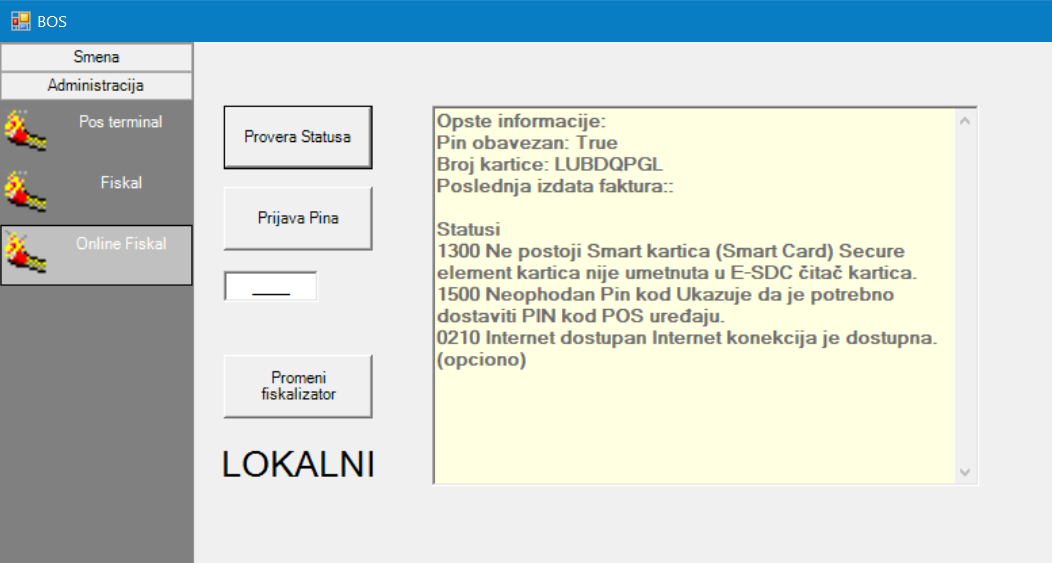Click the status box vertical scrollbar track

point(965,300)
